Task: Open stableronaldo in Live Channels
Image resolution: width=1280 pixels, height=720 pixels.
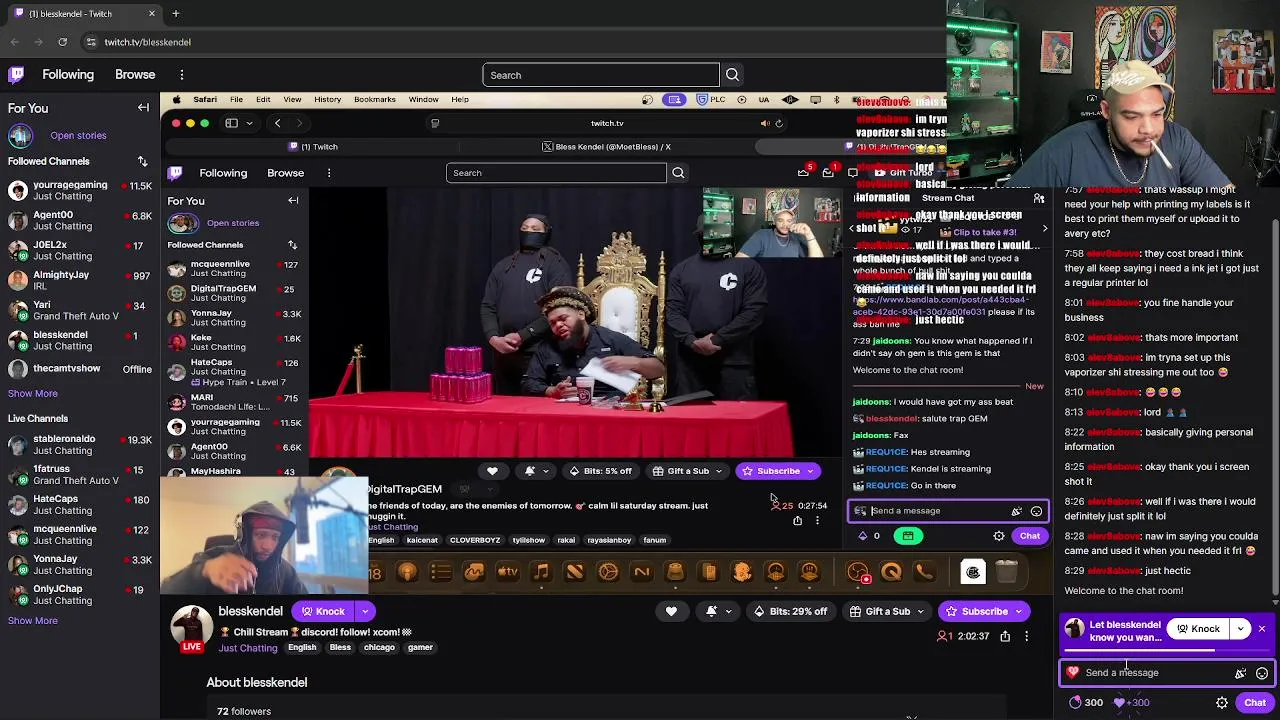Action: click(x=80, y=444)
